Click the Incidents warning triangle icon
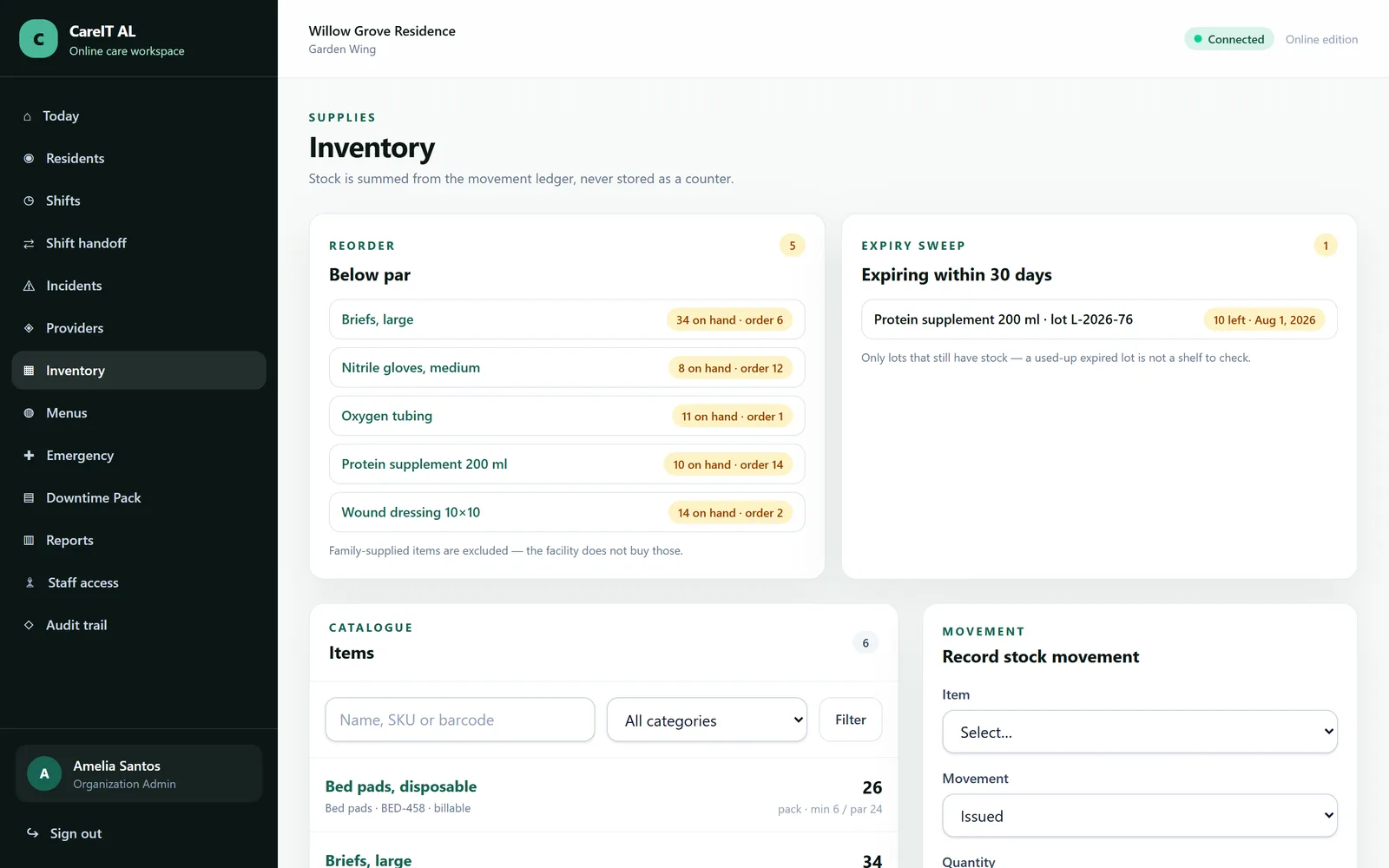Image resolution: width=1389 pixels, height=868 pixels. coord(29,286)
